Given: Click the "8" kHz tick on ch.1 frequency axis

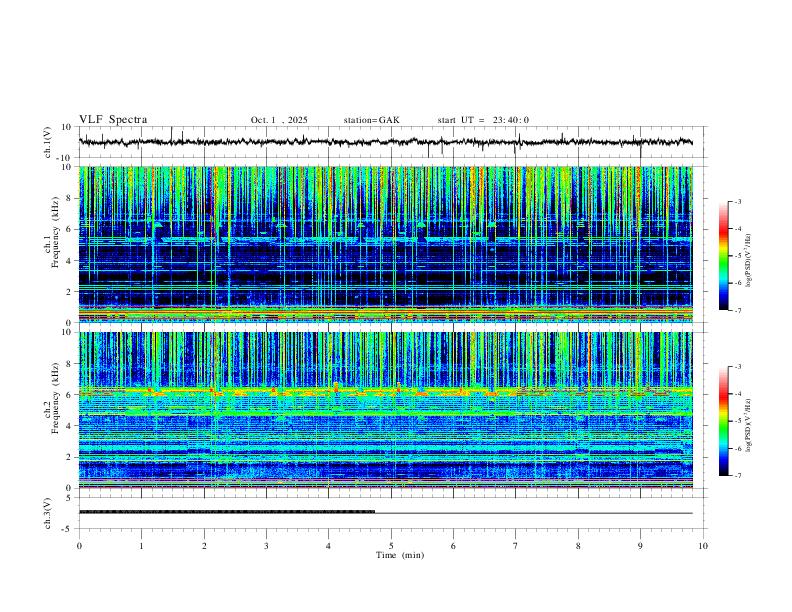Looking at the screenshot, I should tap(69, 198).
